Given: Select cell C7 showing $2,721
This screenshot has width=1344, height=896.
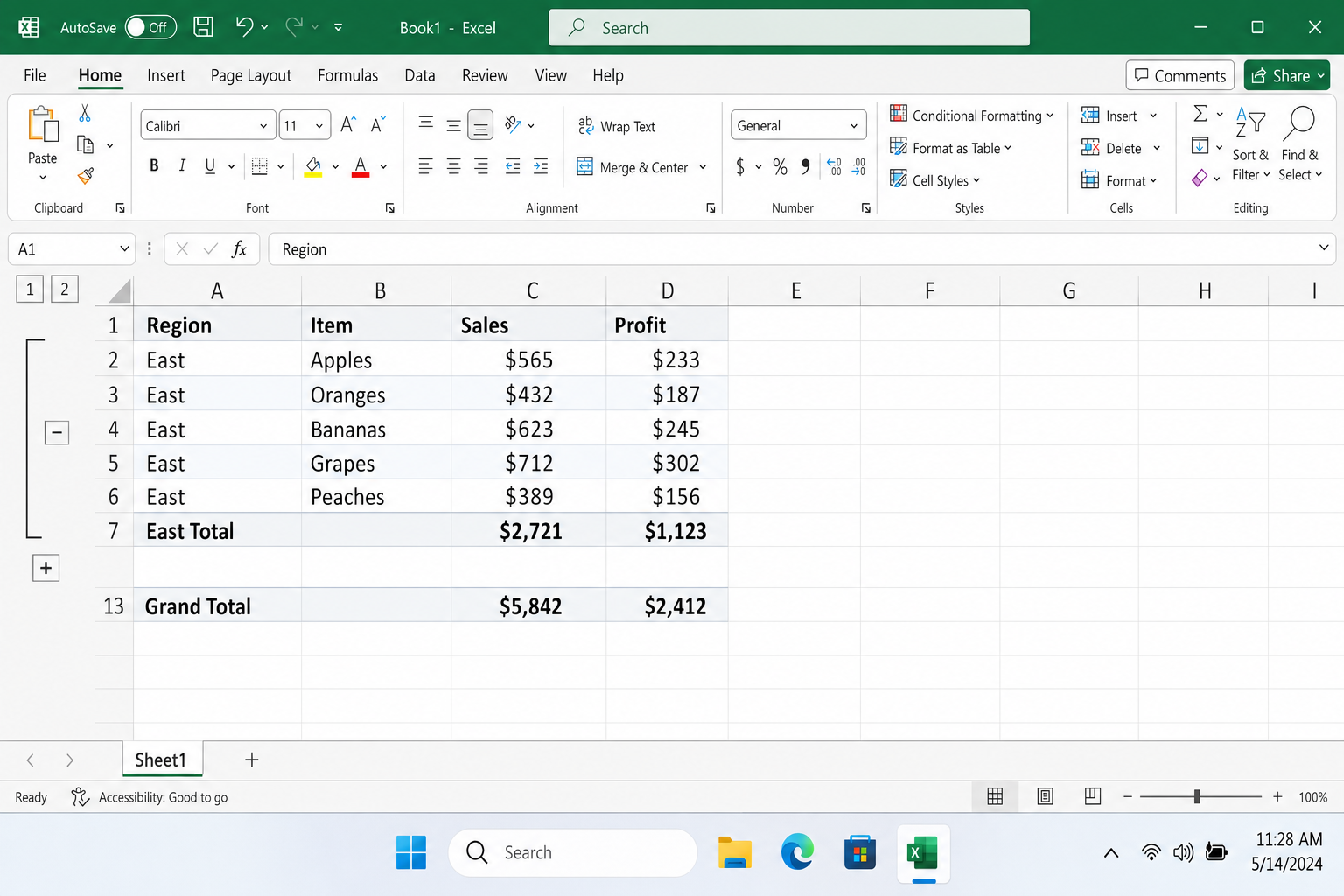Looking at the screenshot, I should 528,531.
